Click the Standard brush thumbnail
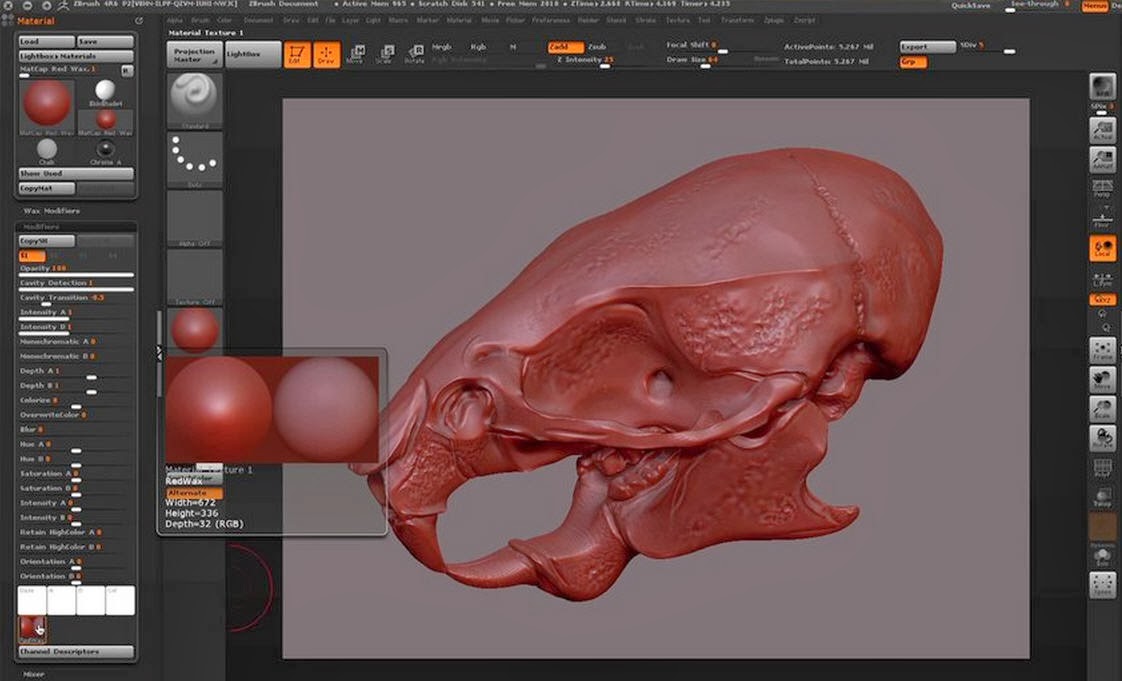The image size is (1122, 681). pyautogui.click(x=194, y=99)
